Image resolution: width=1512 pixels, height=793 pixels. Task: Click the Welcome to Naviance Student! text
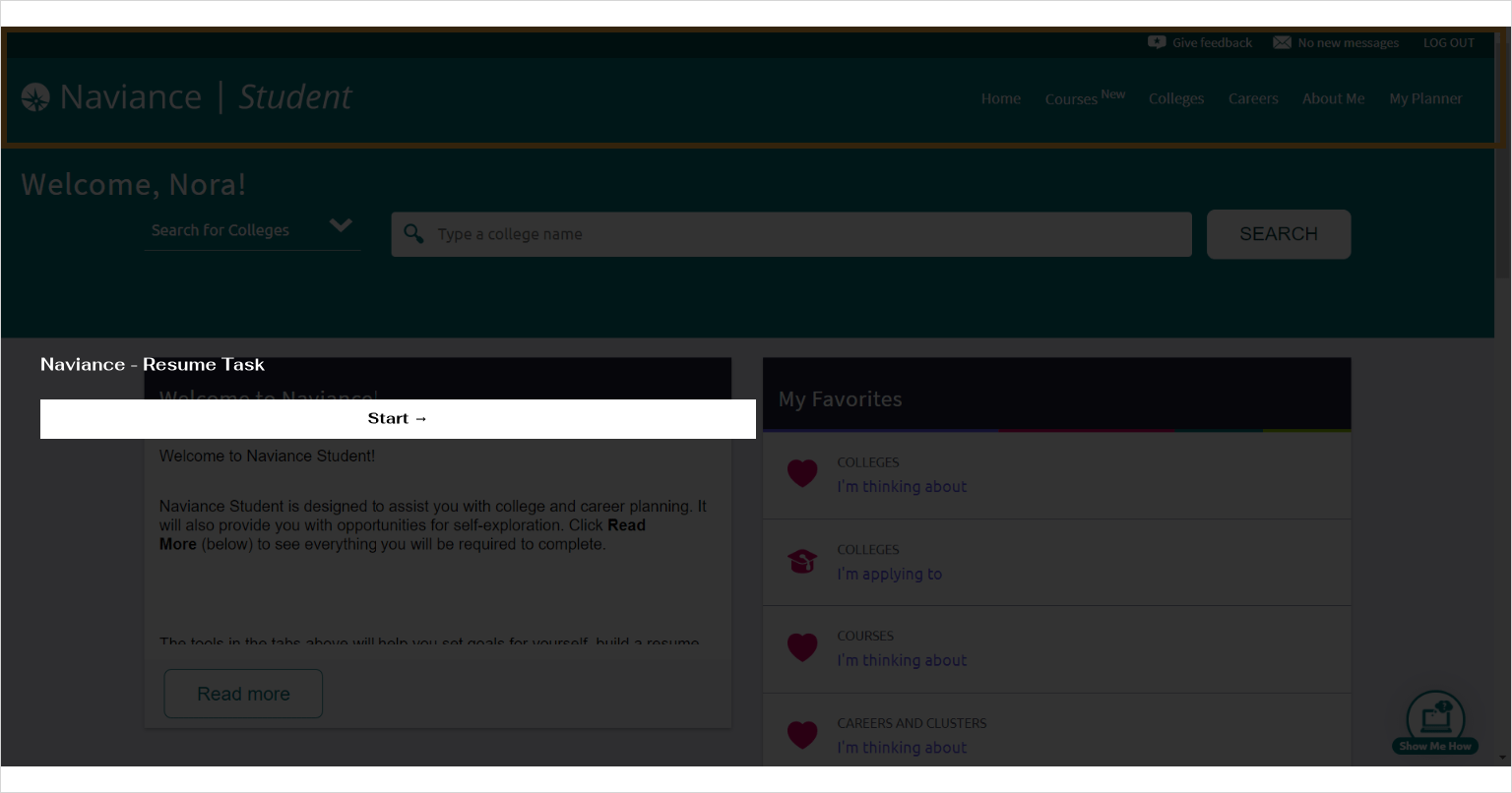(x=267, y=457)
